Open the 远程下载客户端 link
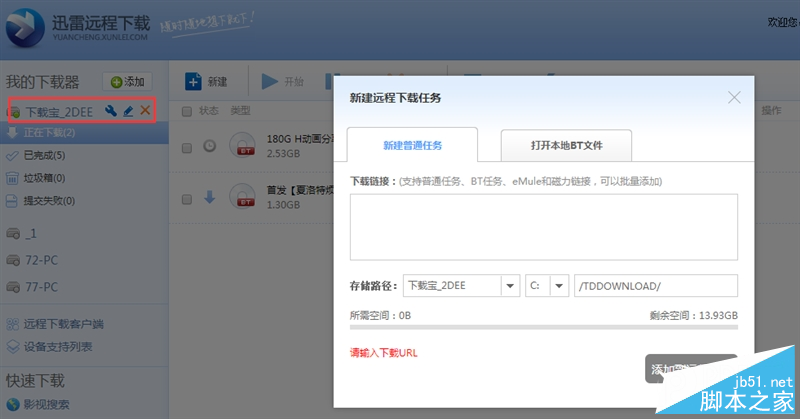 (63, 324)
